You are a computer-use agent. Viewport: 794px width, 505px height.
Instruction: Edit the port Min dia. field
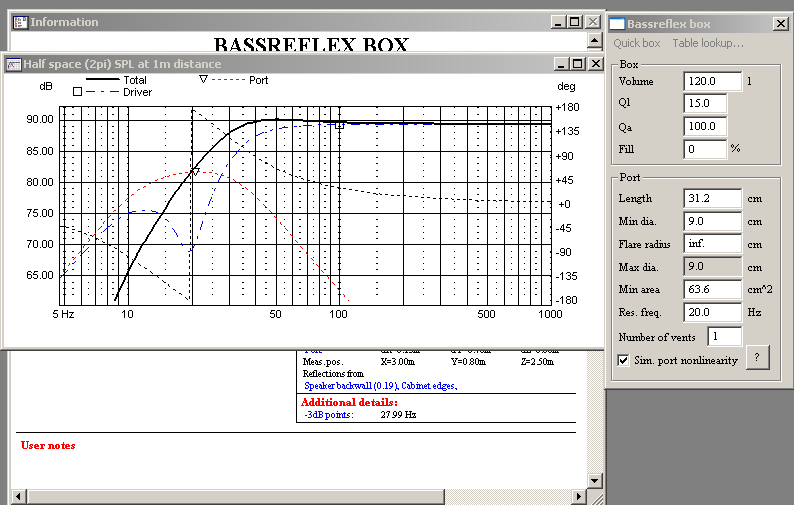point(712,221)
